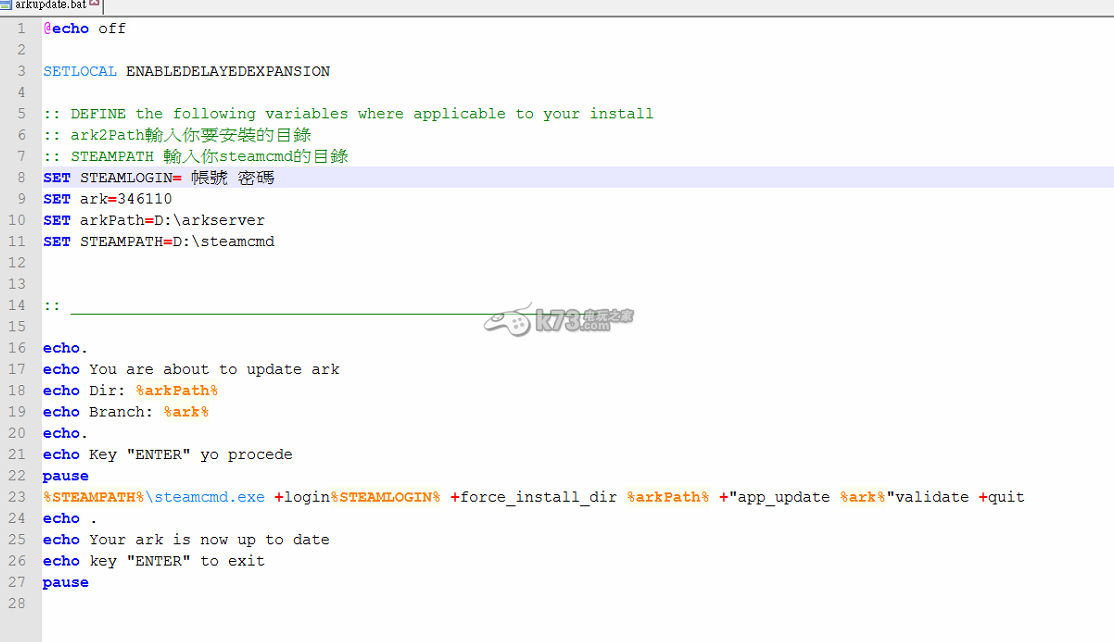Click the save-state icon on arkupdate.bat tab
The height and width of the screenshot is (642, 1114).
(6, 5)
